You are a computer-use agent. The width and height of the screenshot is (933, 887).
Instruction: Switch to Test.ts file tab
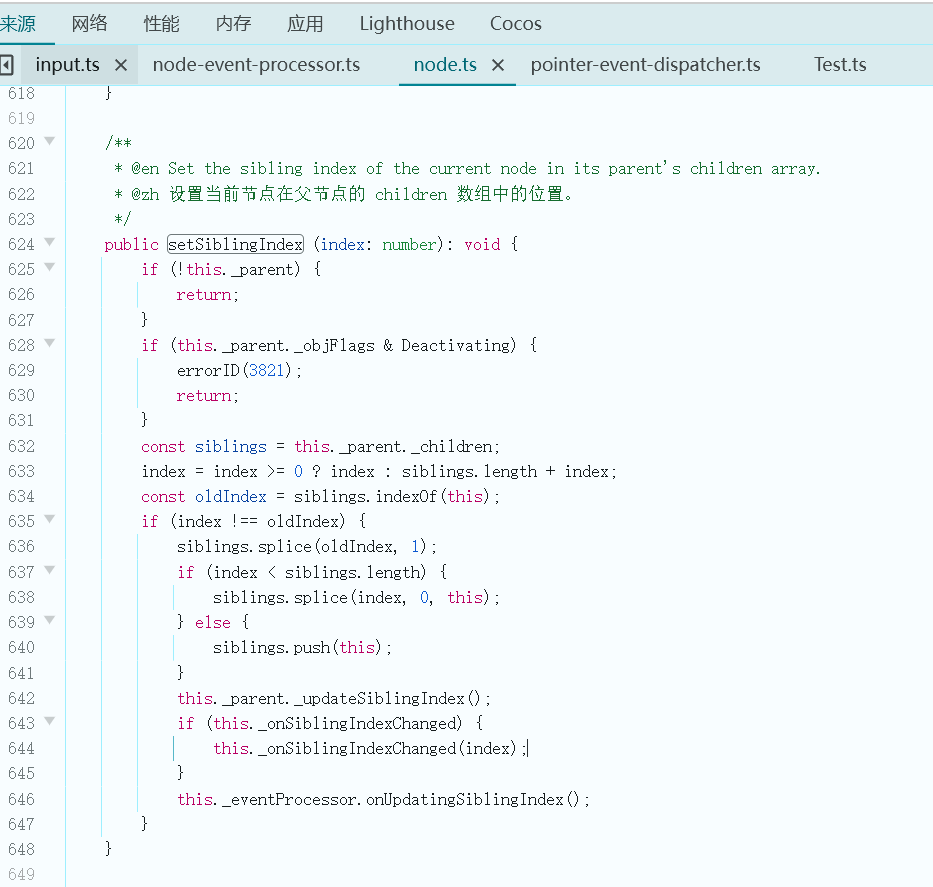(x=840, y=64)
